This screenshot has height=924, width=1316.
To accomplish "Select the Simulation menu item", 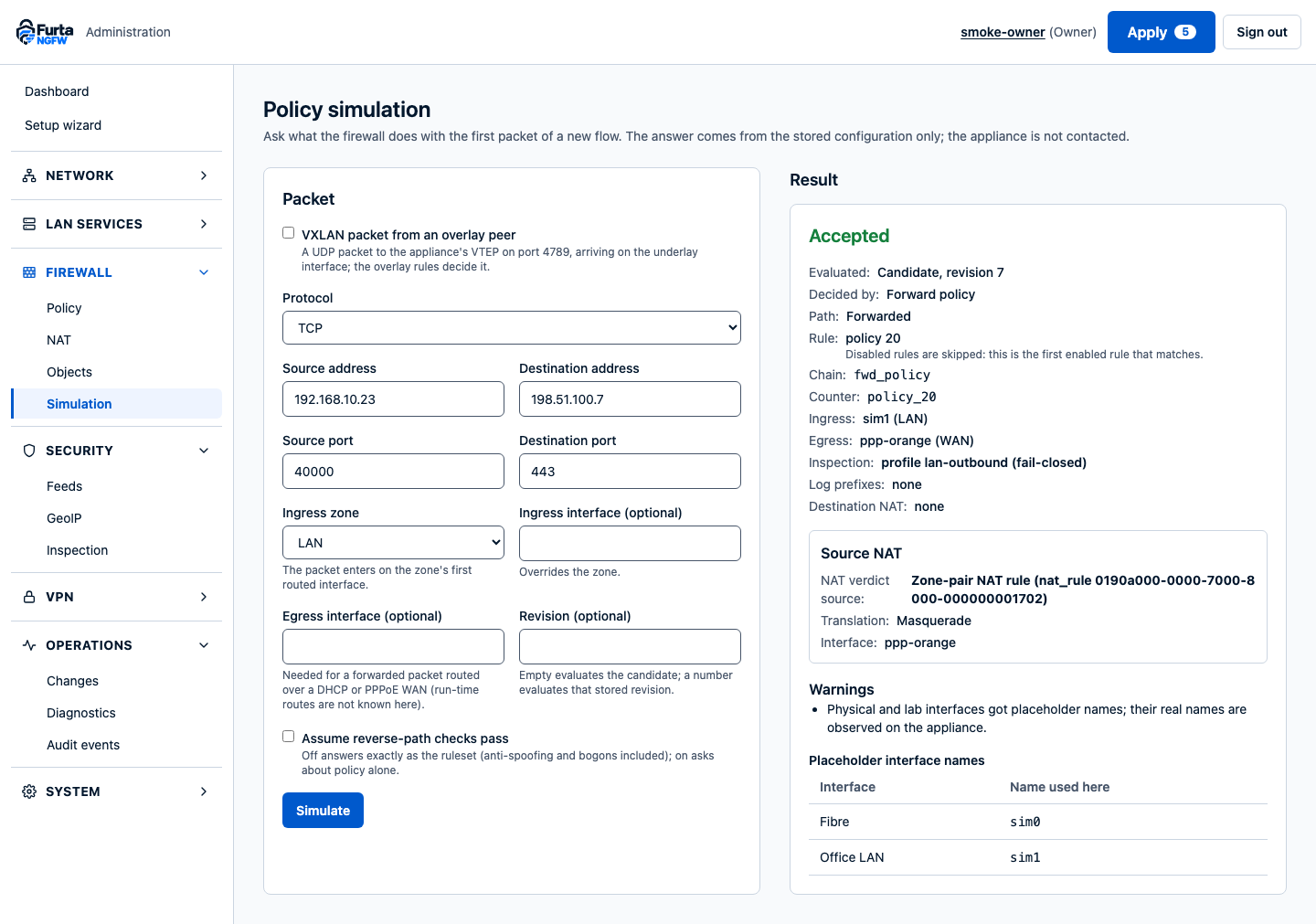I will (116, 404).
